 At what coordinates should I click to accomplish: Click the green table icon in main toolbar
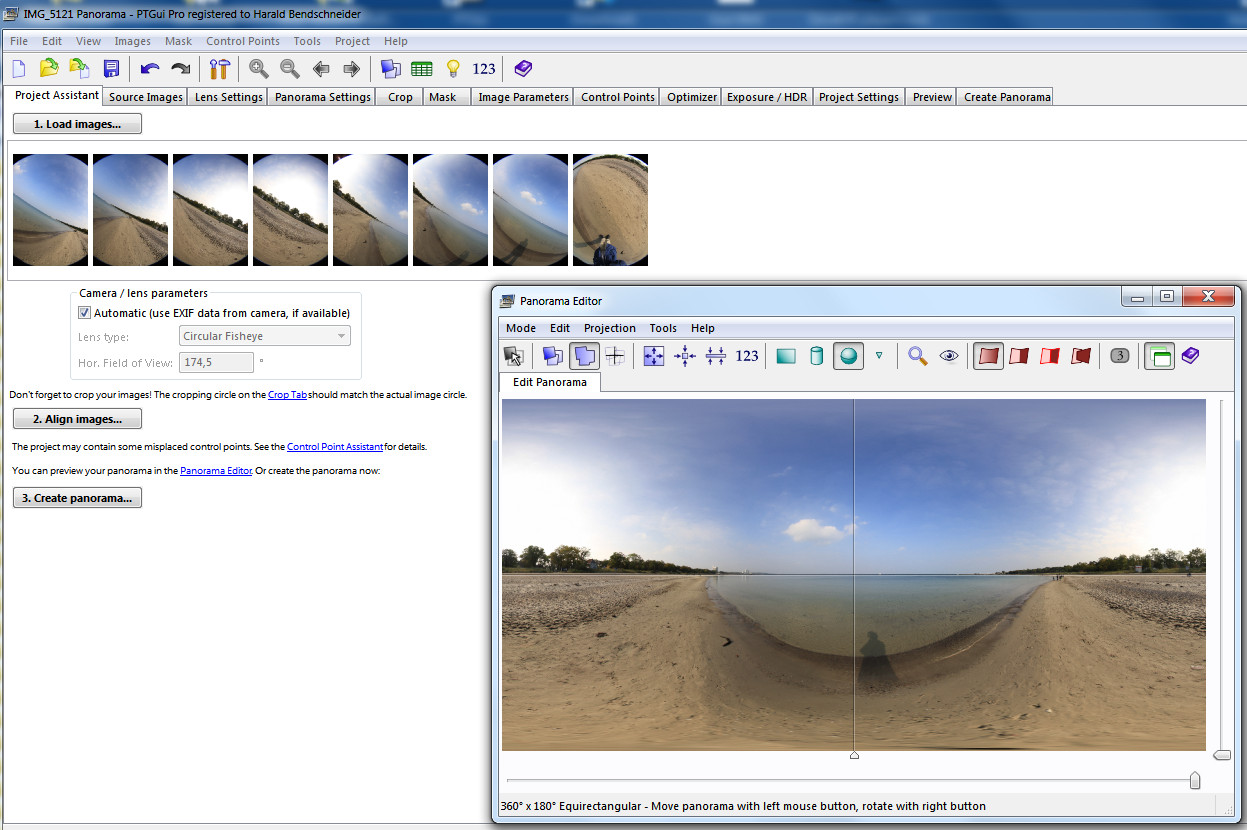click(421, 69)
